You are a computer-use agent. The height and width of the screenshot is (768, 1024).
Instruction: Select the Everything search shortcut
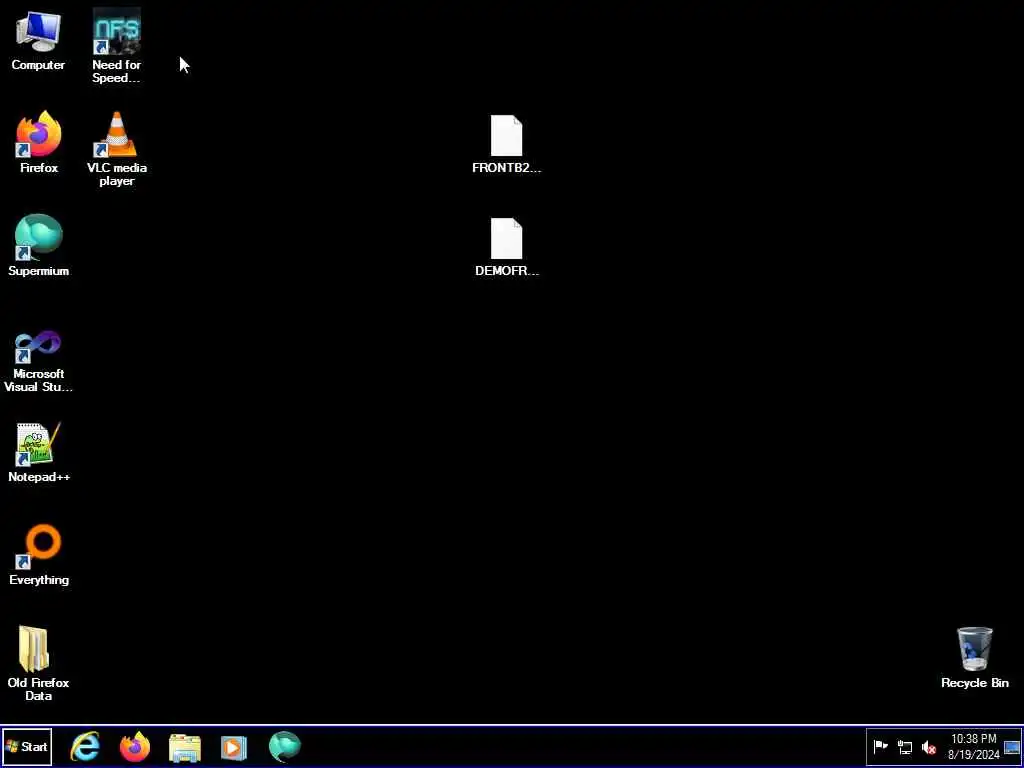39,555
